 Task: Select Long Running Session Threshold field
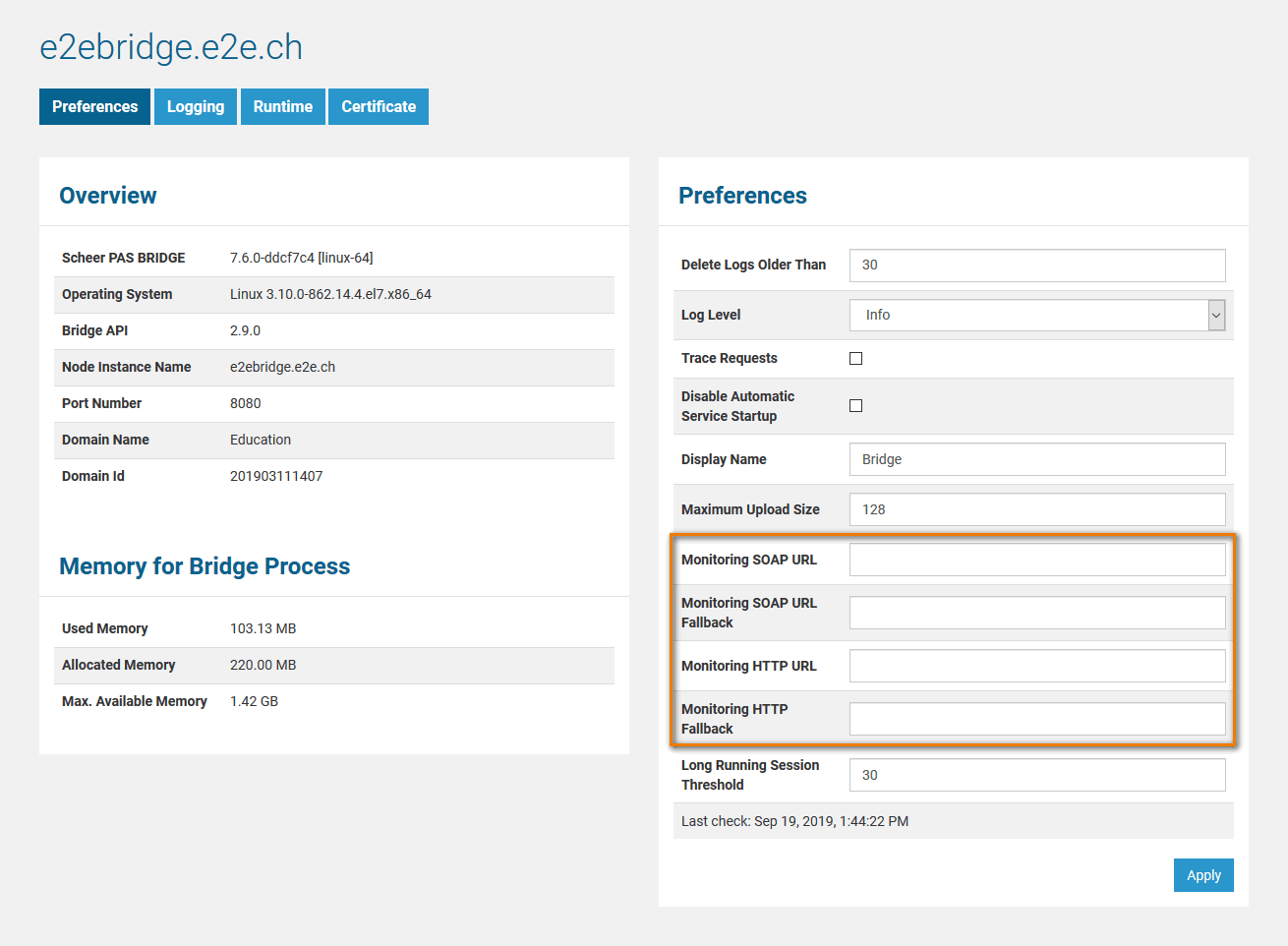[1037, 775]
